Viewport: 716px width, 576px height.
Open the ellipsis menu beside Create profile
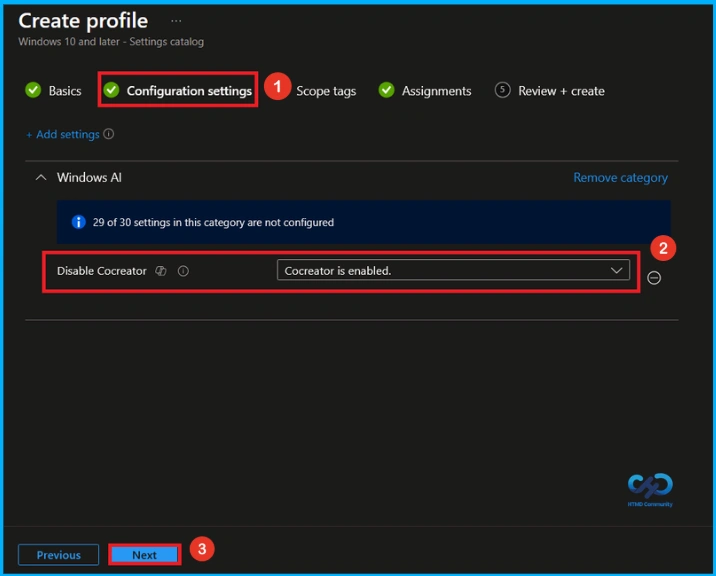pyautogui.click(x=176, y=21)
